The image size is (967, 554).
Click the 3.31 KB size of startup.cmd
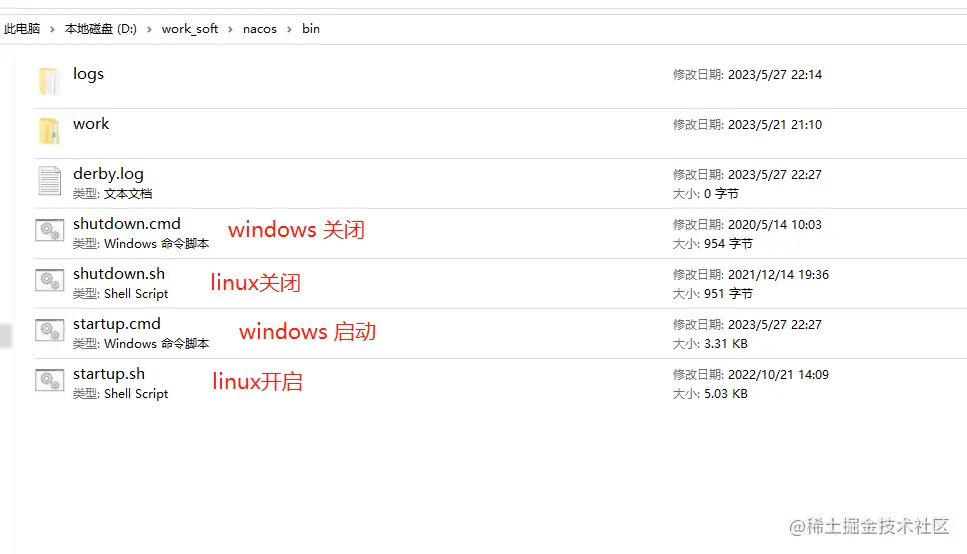coord(726,344)
